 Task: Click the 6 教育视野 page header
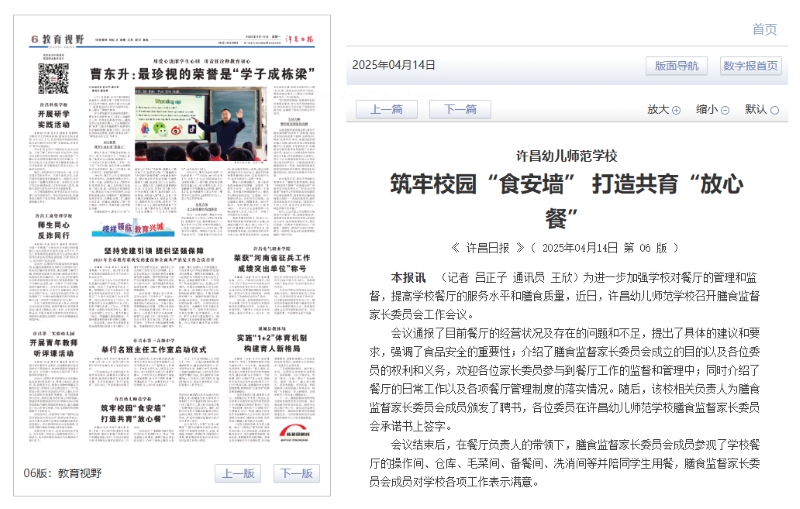(x=57, y=39)
